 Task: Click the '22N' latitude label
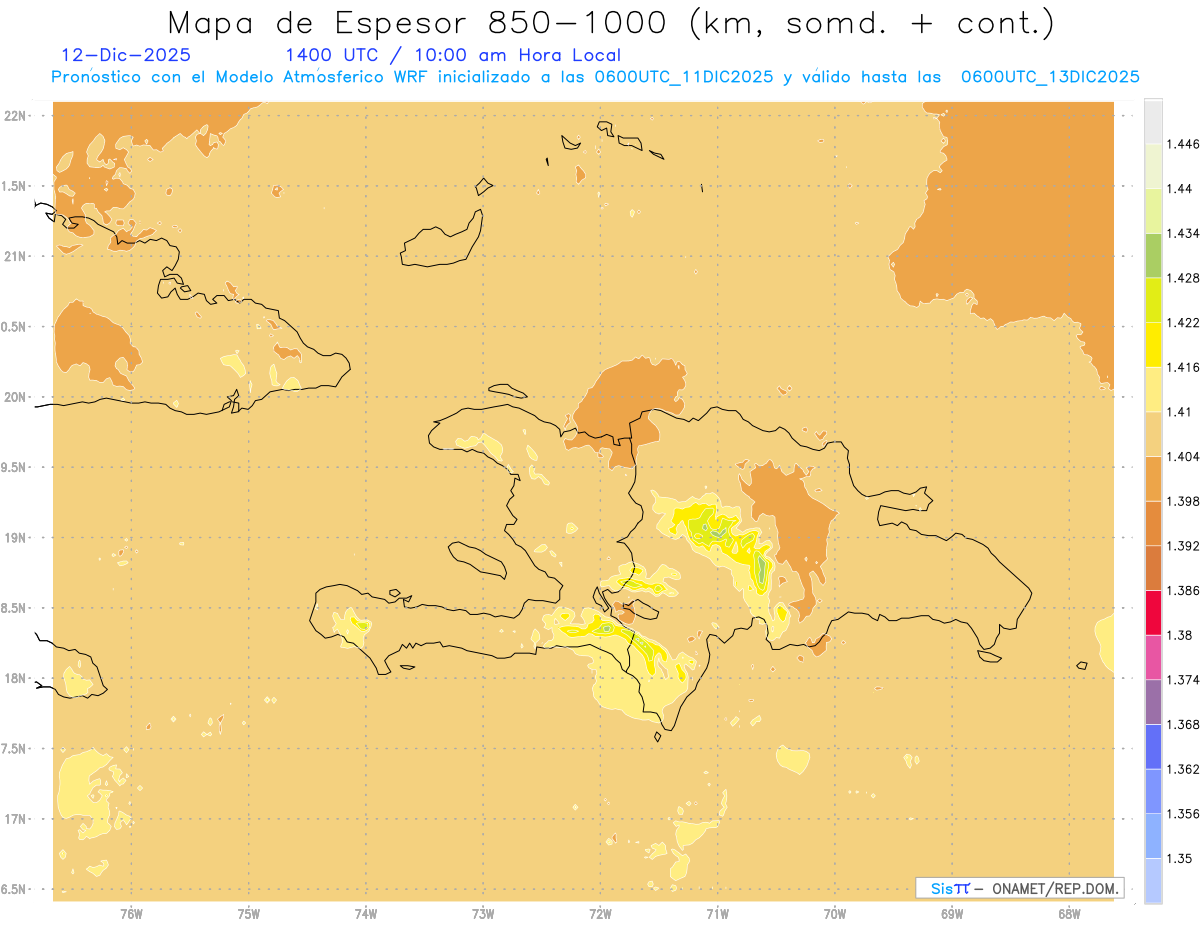(x=16, y=116)
